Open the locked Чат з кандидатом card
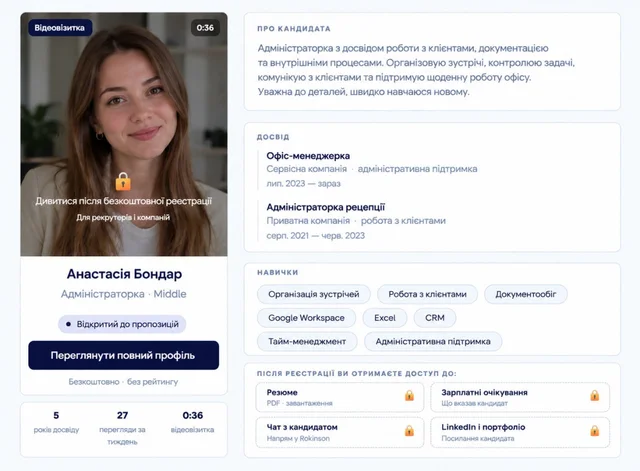Image resolution: width=640 pixels, height=471 pixels. click(x=340, y=433)
